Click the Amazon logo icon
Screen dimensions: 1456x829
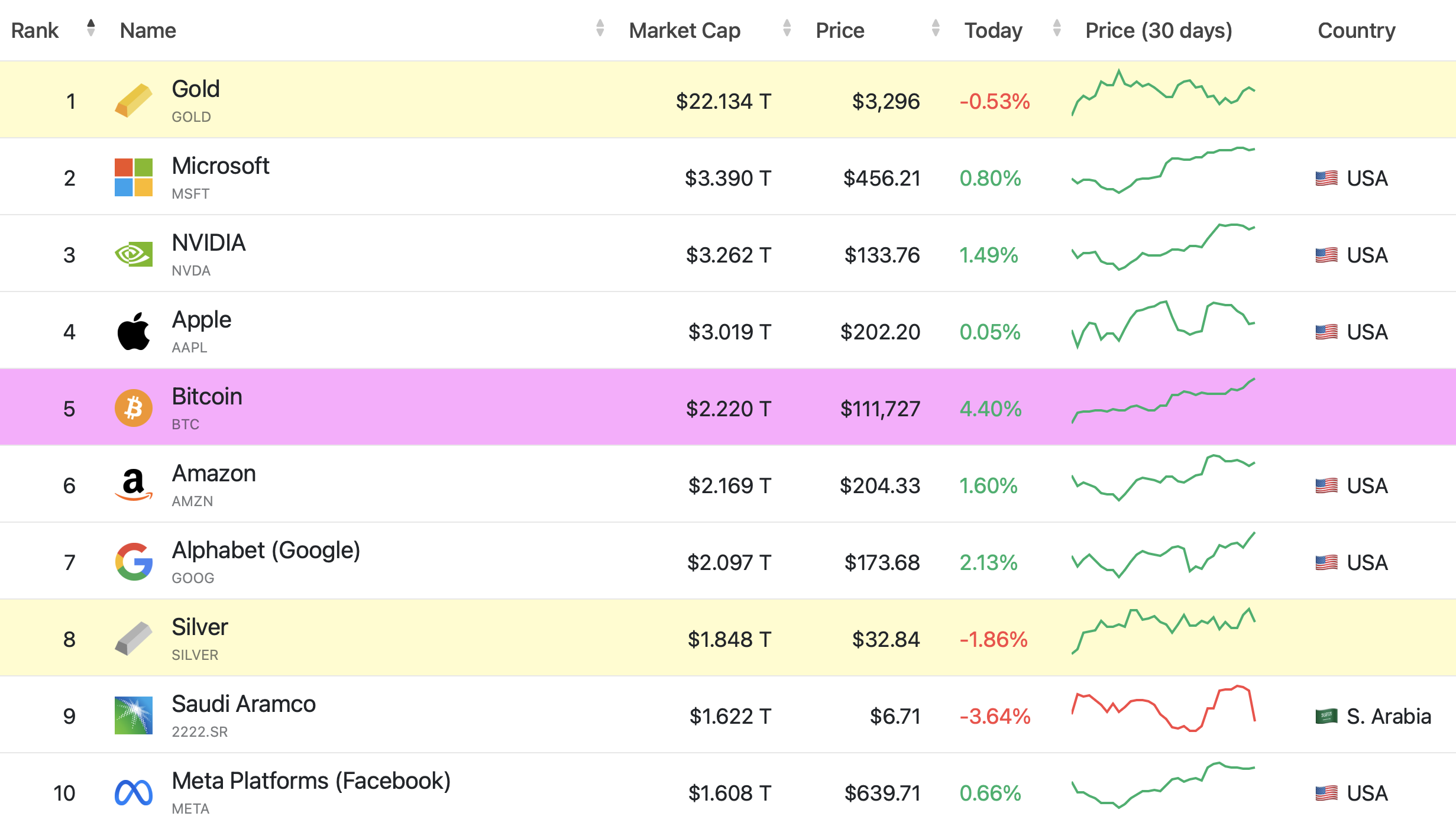pyautogui.click(x=133, y=485)
